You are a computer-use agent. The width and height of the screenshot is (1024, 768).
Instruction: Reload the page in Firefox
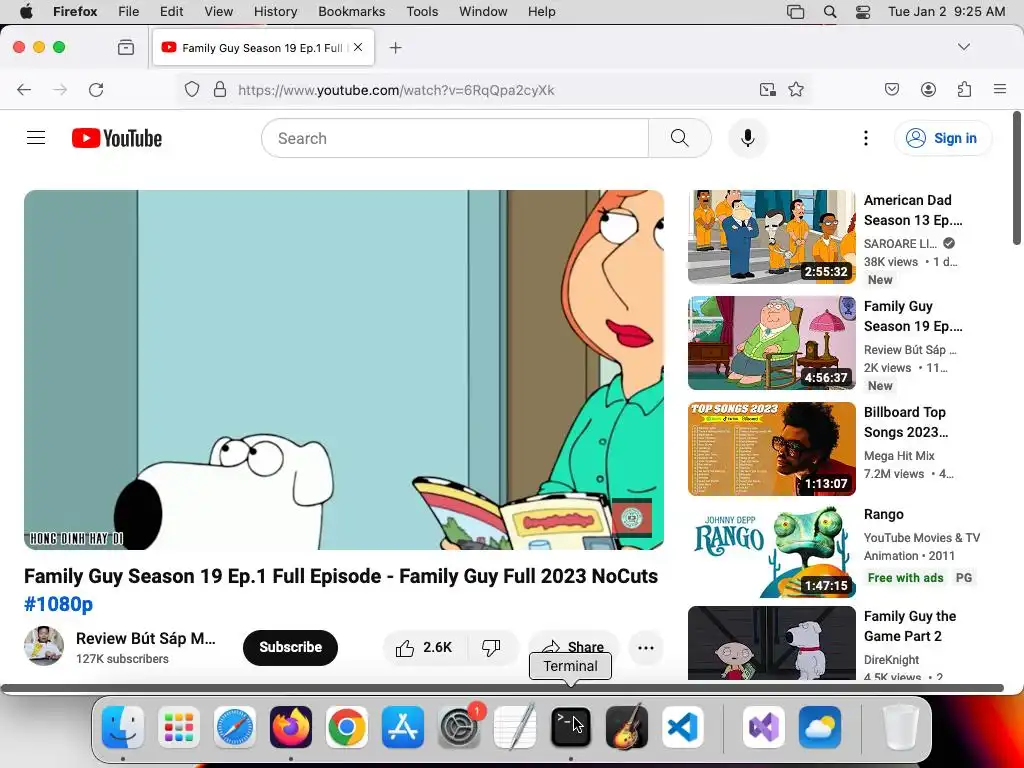[96, 89]
